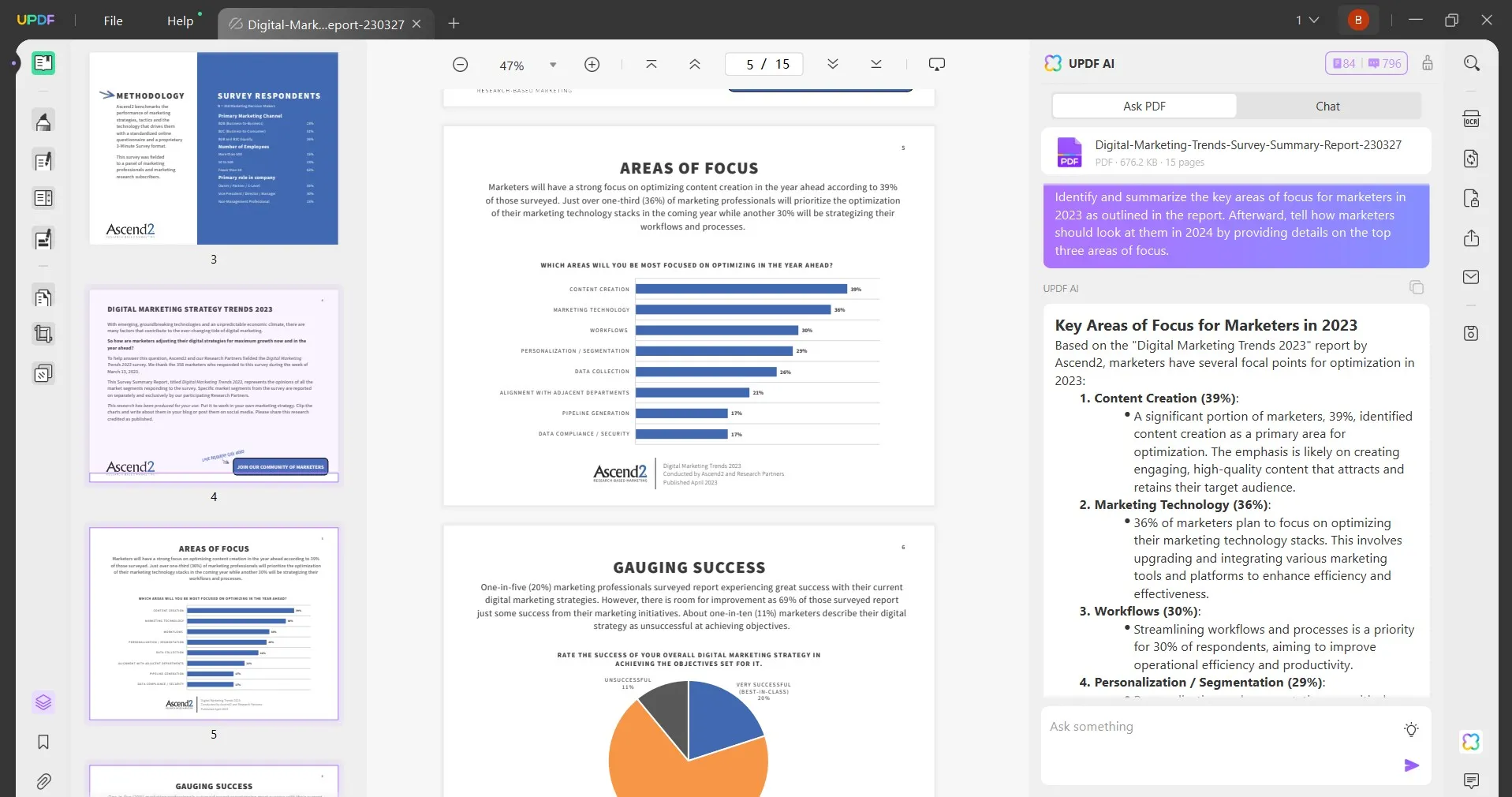The image size is (1512, 797).
Task: Share the PDF via upload icon
Action: 1472,238
